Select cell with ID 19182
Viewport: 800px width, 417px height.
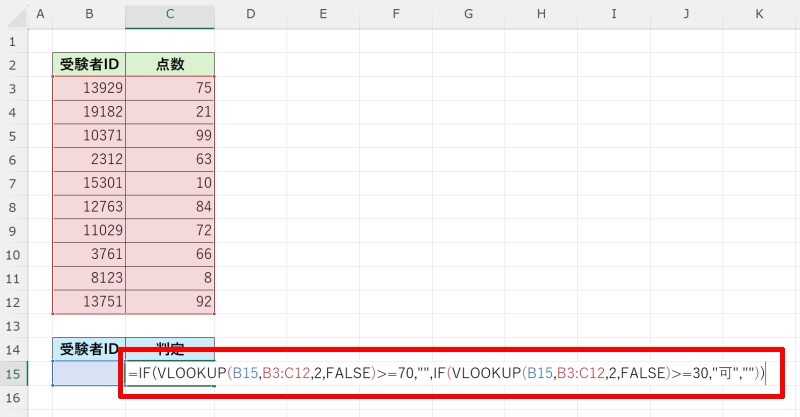coord(89,112)
